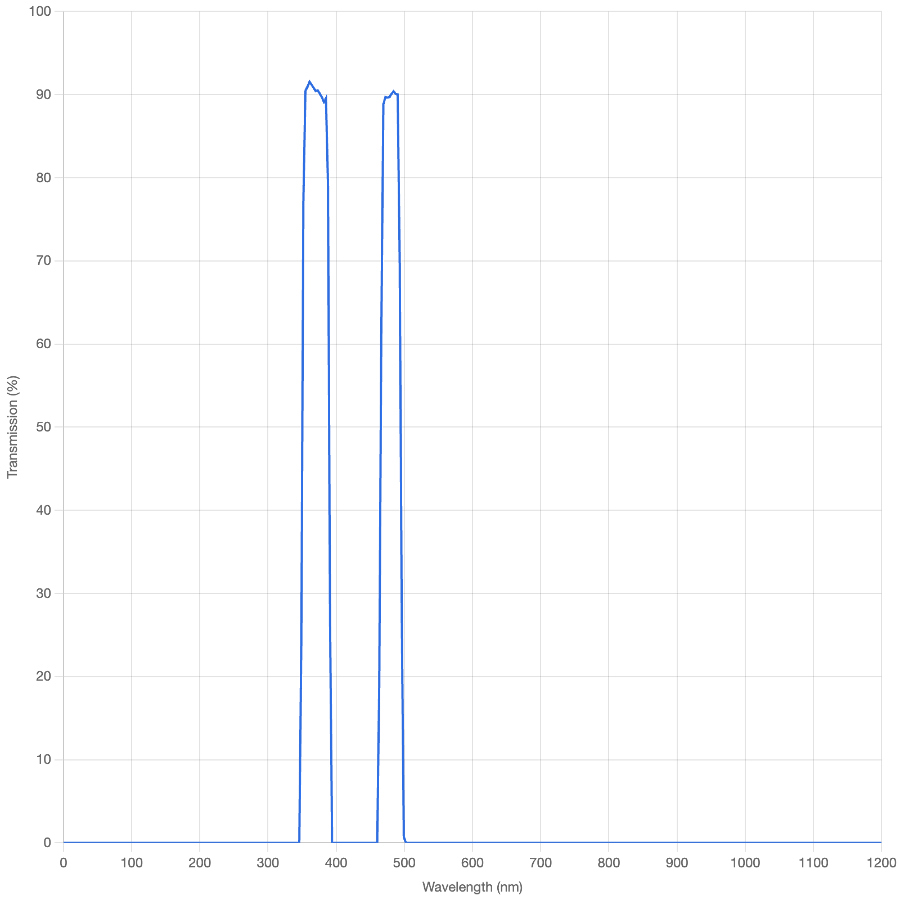Click the 400 tick label on the x-axis
Screen dimensions: 900x900
click(336, 860)
